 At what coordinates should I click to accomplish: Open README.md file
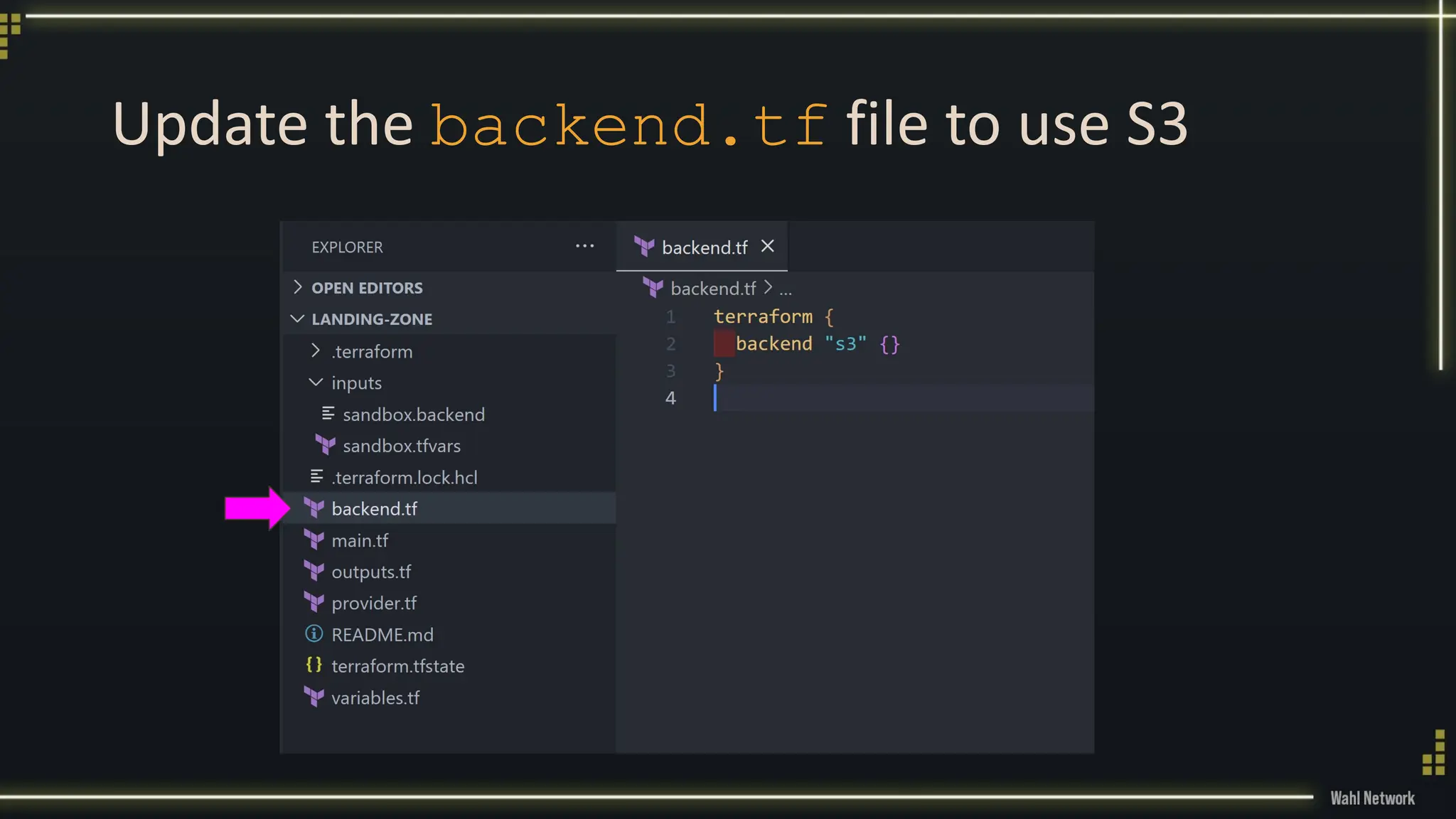pyautogui.click(x=382, y=634)
